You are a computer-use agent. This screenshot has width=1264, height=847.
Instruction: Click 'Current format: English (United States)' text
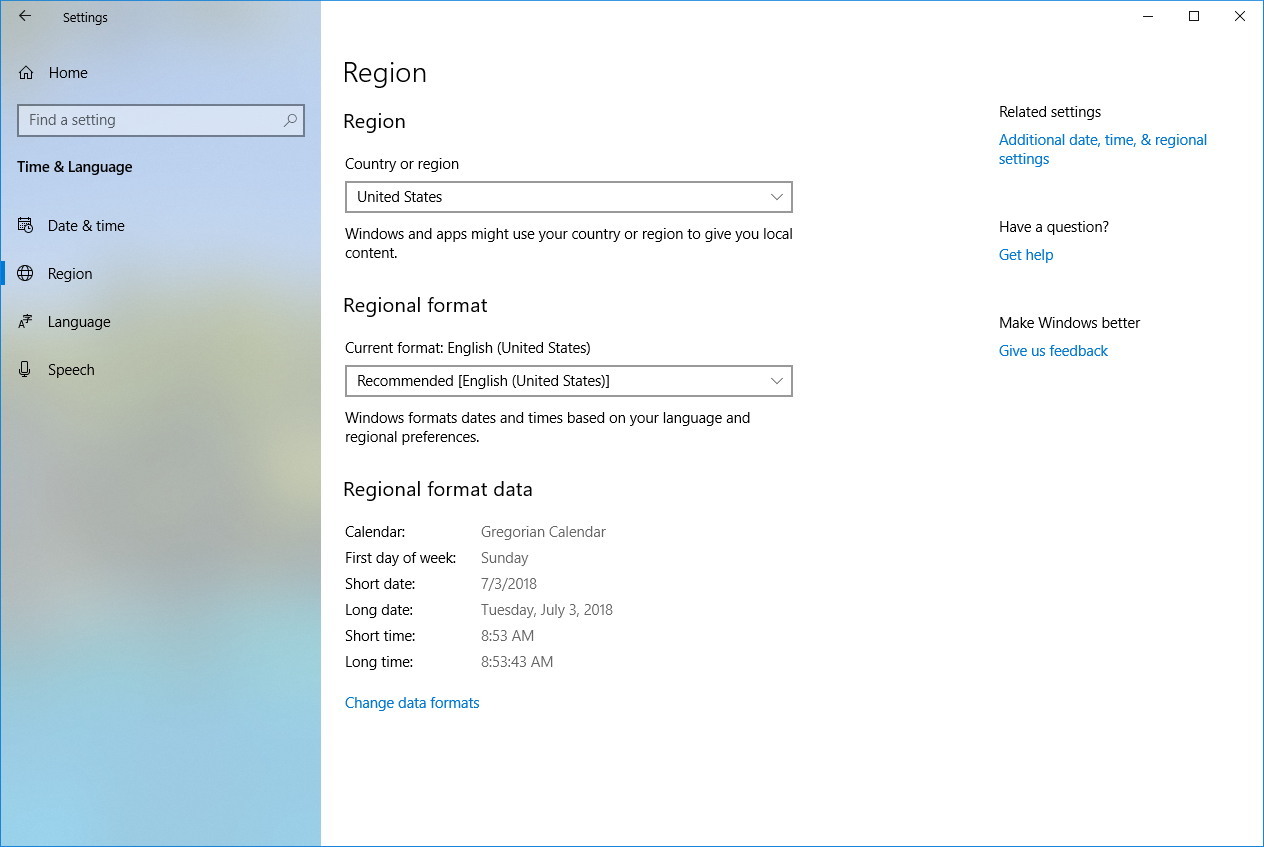coord(468,348)
